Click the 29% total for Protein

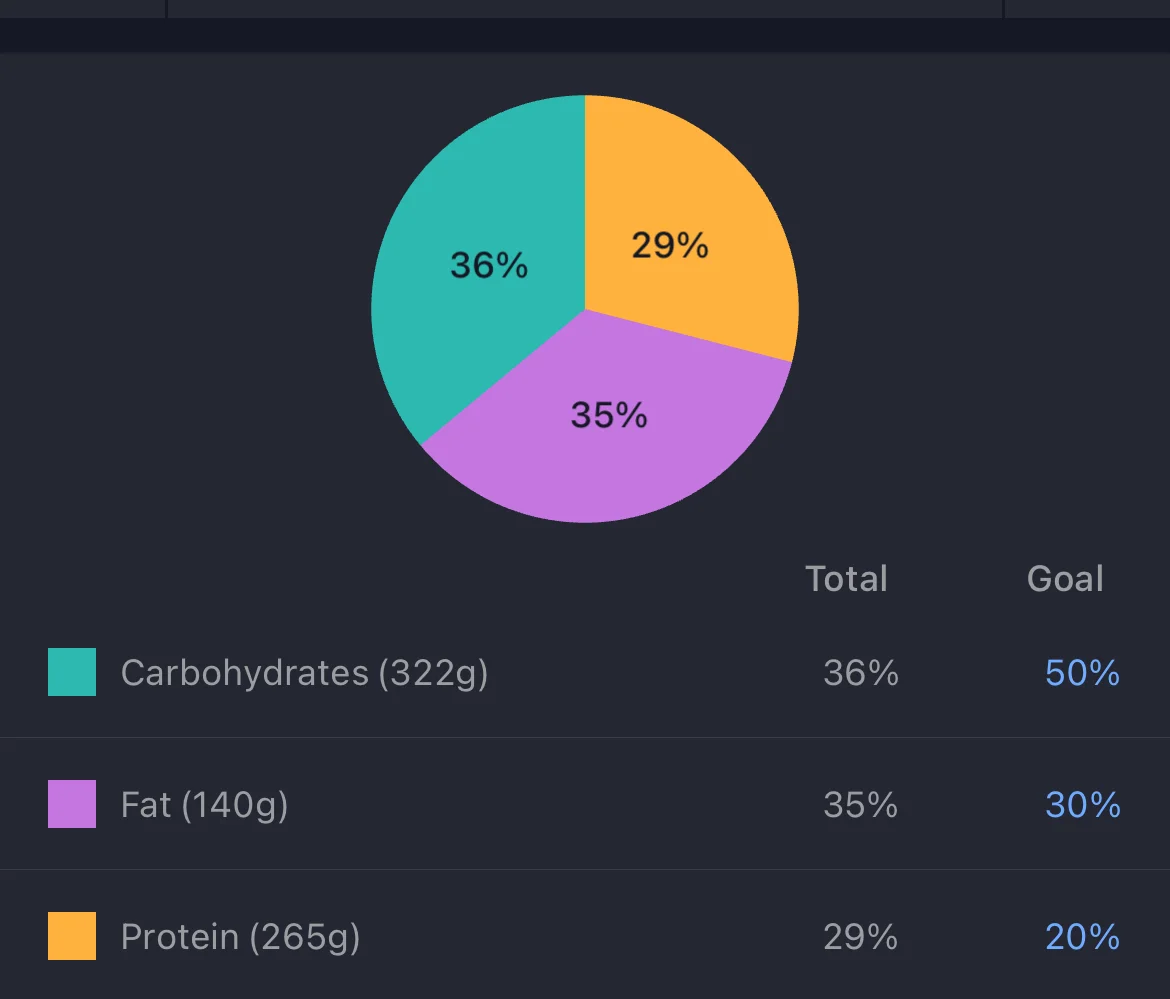[x=860, y=937]
